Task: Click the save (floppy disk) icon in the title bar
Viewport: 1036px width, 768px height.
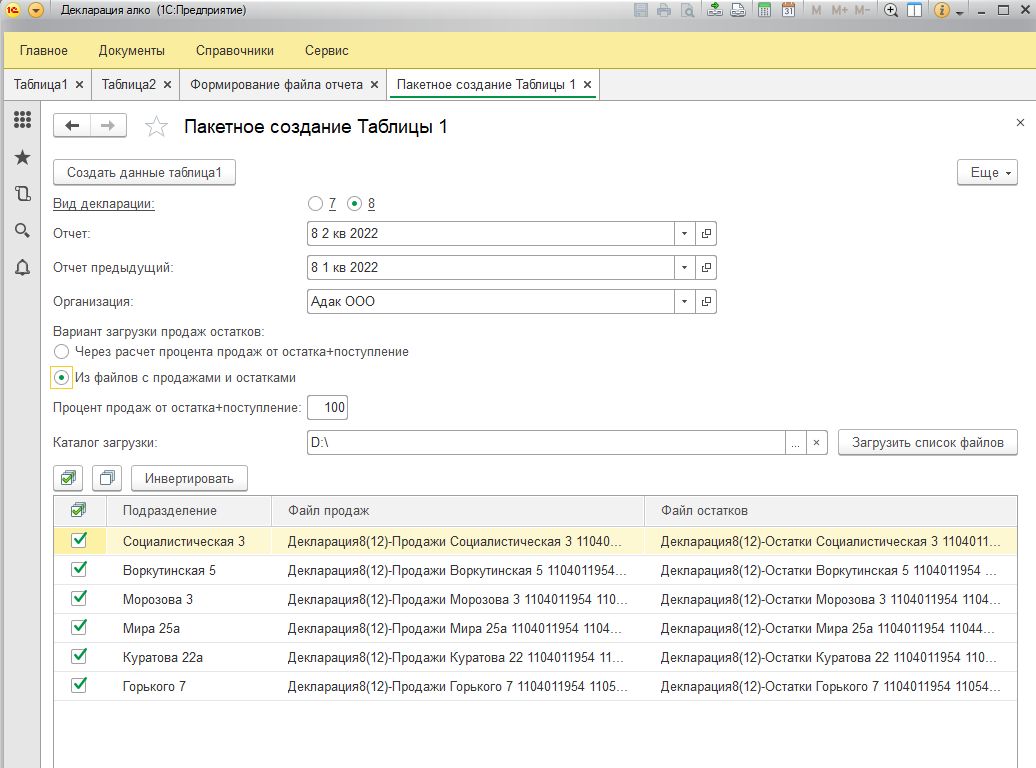Action: coord(640,10)
